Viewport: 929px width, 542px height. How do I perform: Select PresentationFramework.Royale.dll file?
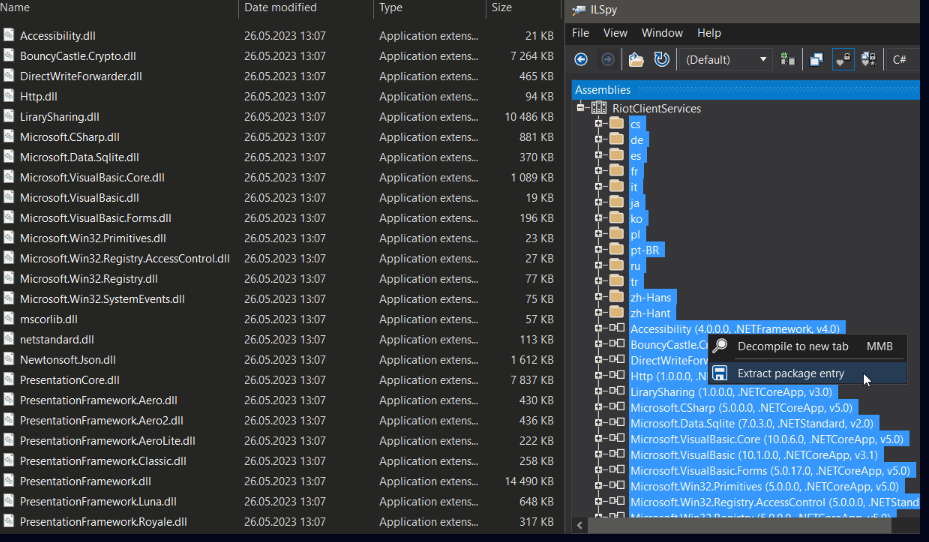click(103, 522)
